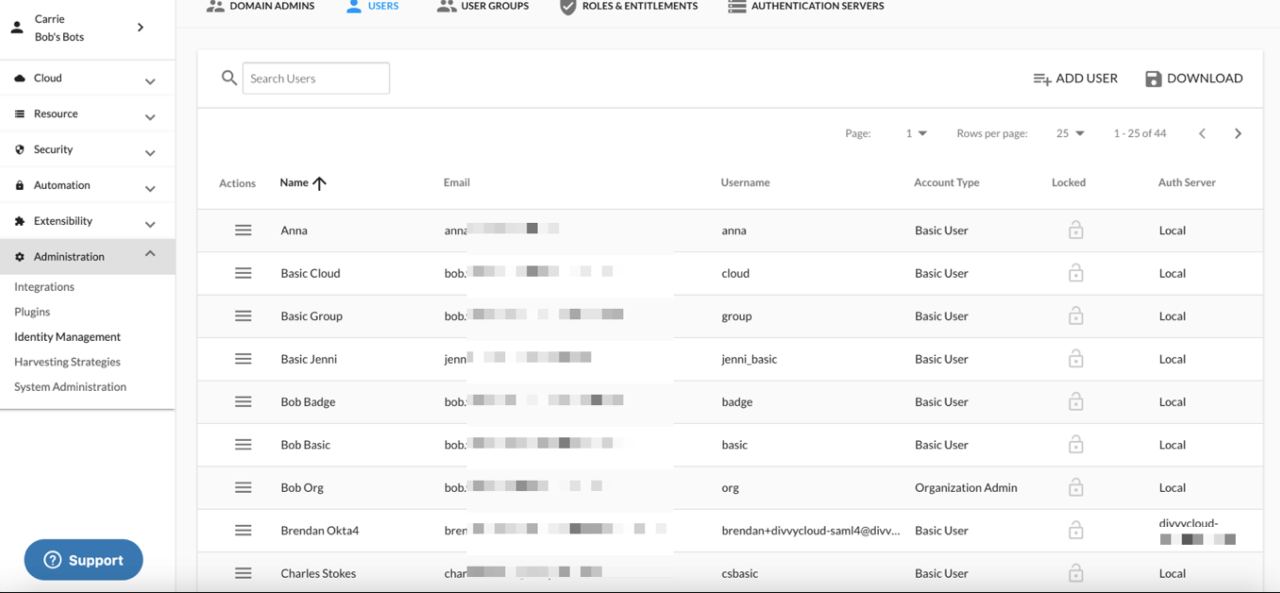The image size is (1280, 593).
Task: Toggle lock for Charles Stokes account
Action: pyautogui.click(x=1076, y=574)
